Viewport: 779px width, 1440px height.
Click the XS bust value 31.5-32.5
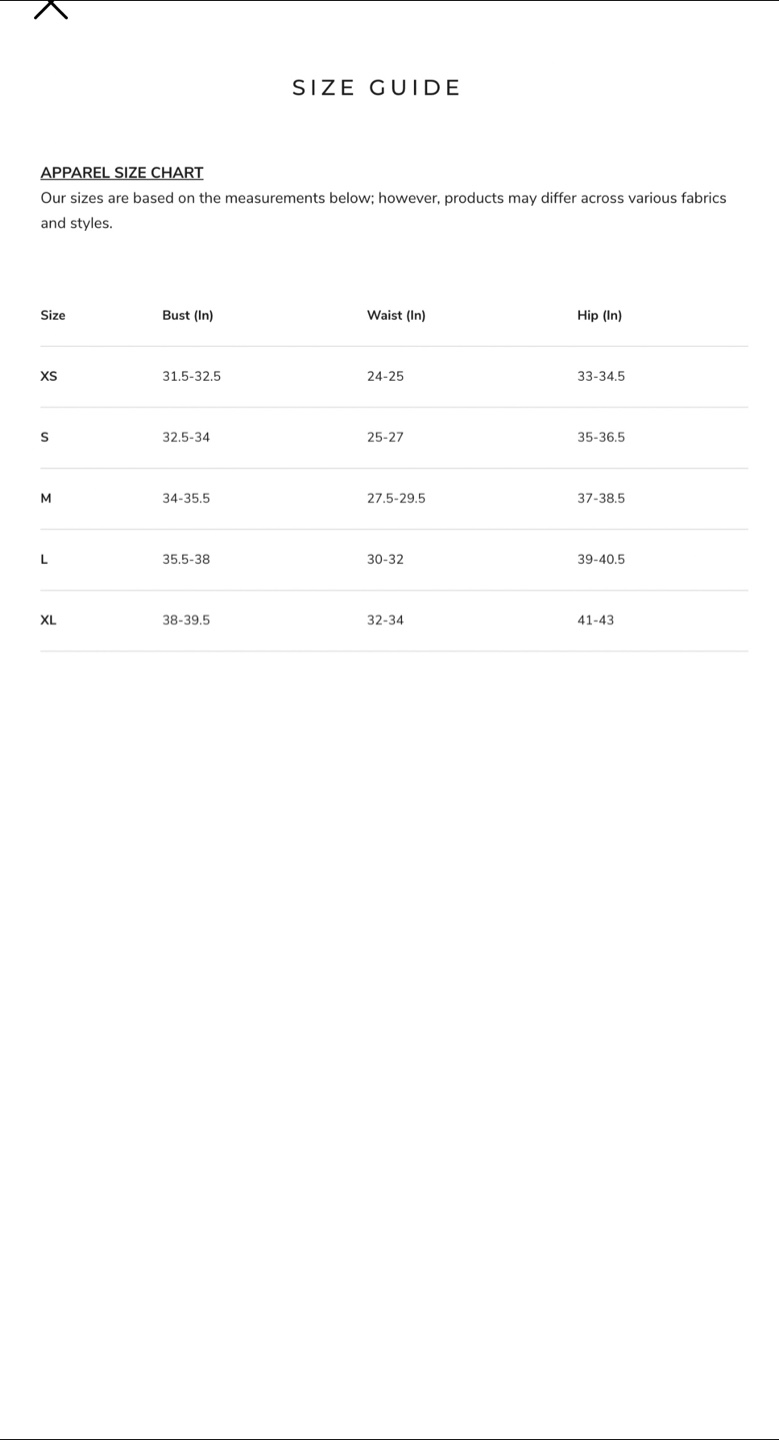(x=192, y=376)
